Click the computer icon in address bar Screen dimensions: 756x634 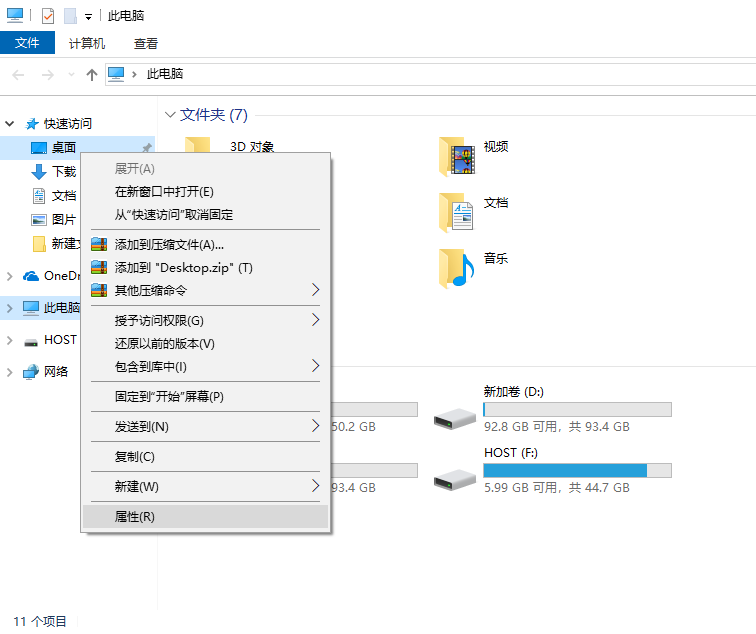(116, 74)
